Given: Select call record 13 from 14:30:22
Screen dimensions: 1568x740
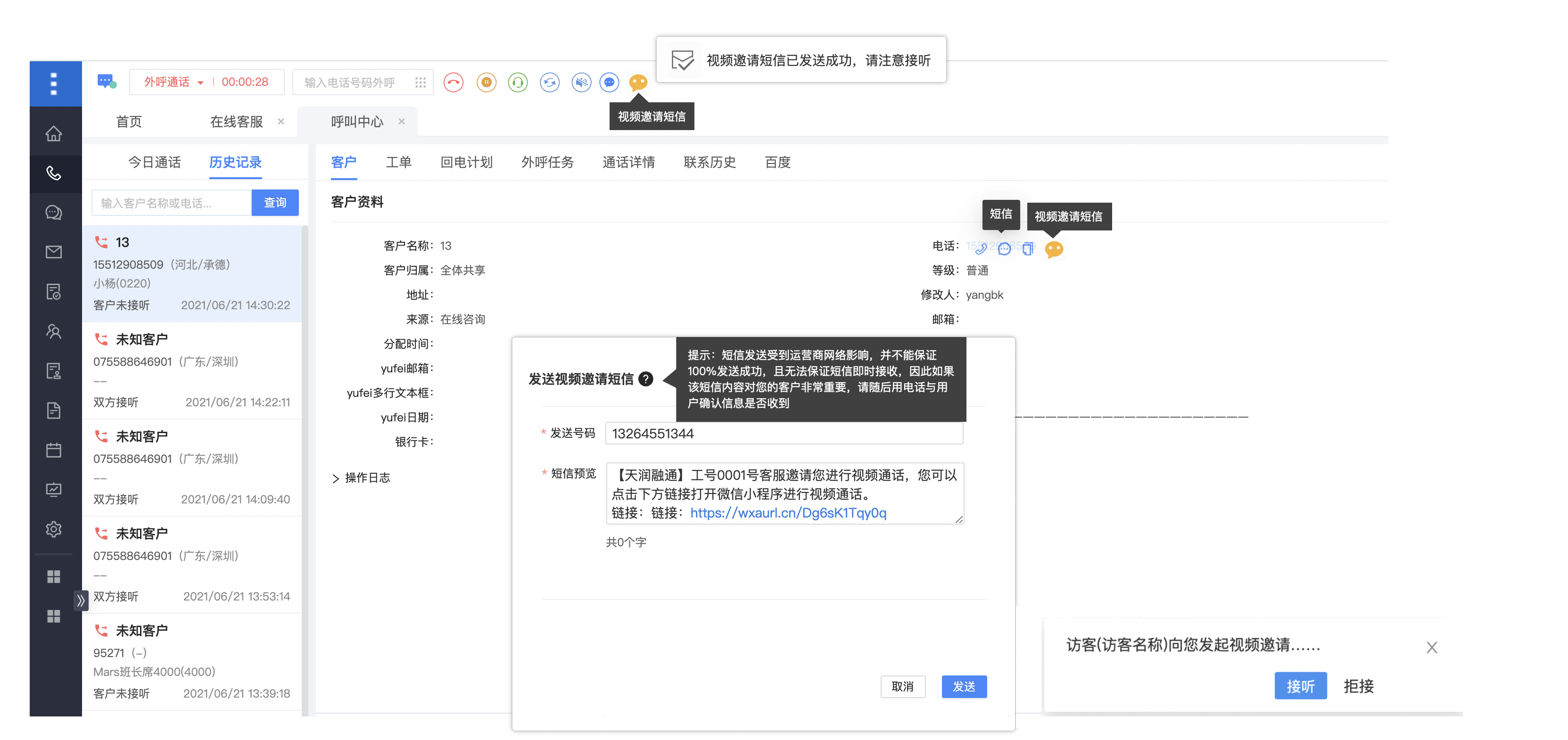Looking at the screenshot, I should (x=192, y=273).
